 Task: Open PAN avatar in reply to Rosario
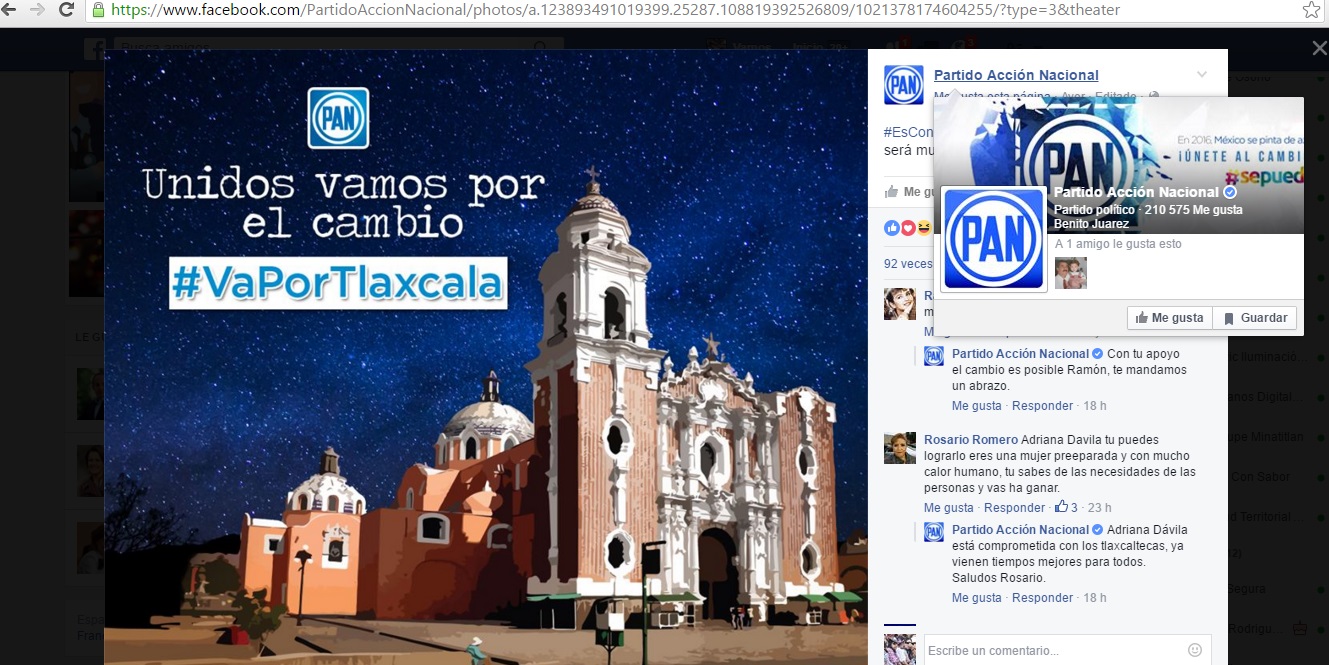click(934, 532)
